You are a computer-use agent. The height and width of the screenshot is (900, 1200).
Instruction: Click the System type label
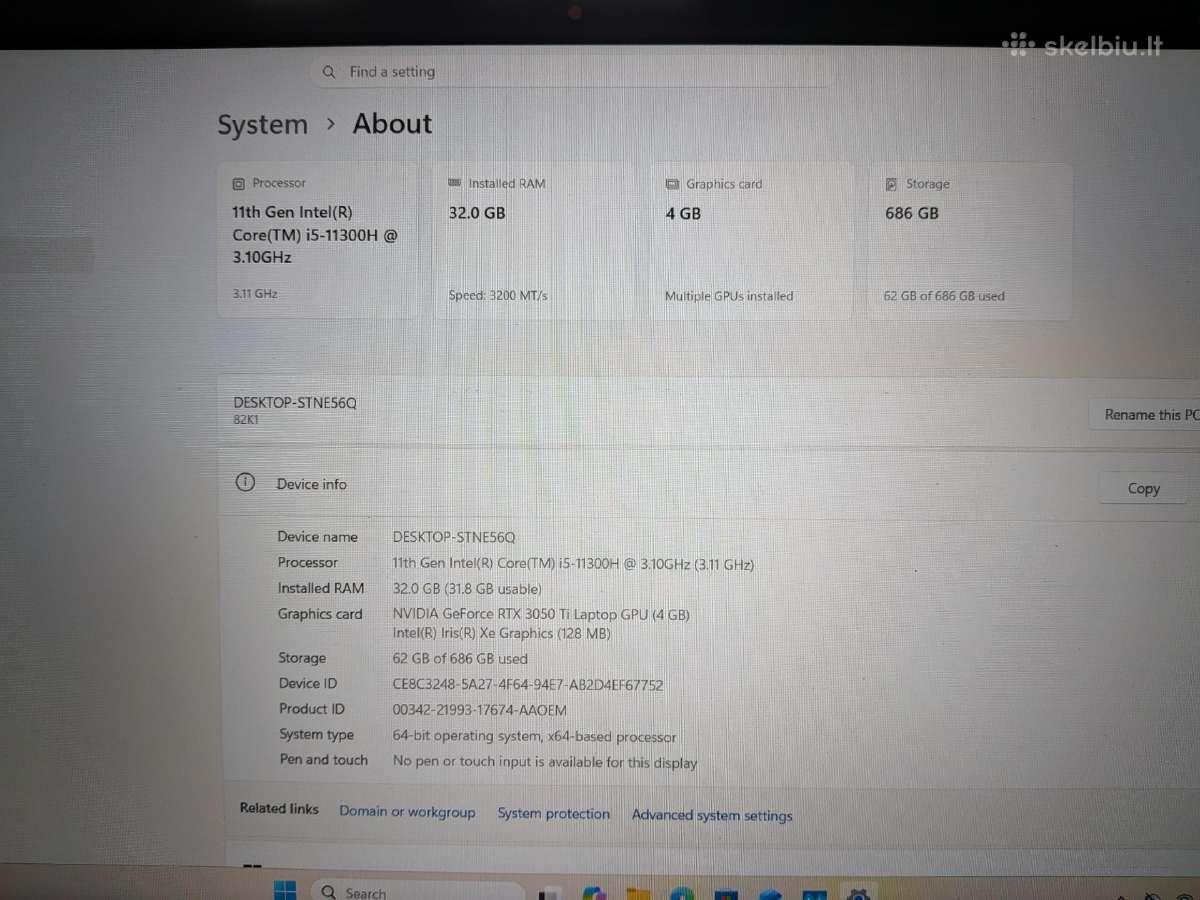coord(316,734)
